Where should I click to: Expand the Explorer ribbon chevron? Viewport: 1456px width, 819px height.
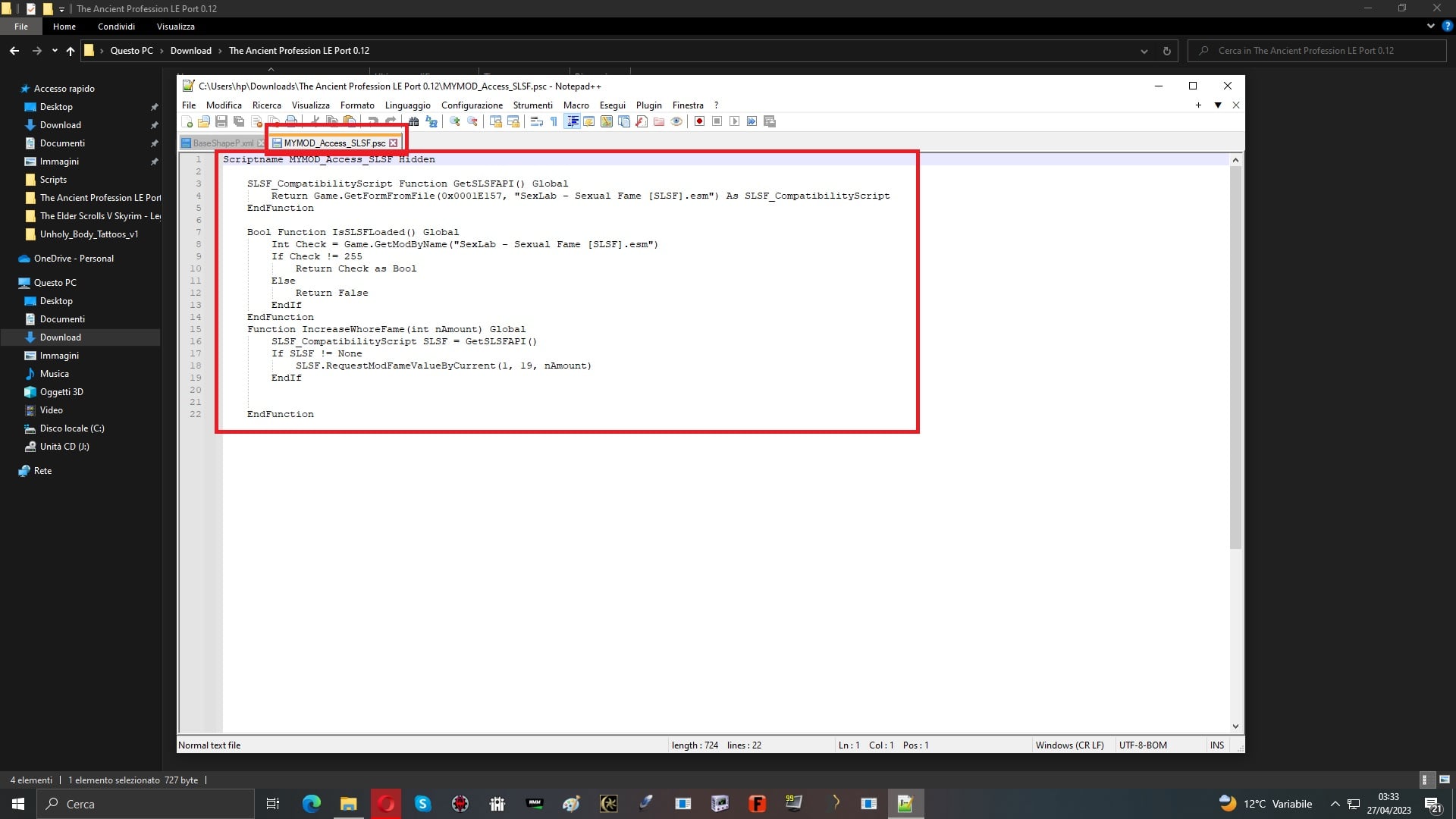point(1430,27)
